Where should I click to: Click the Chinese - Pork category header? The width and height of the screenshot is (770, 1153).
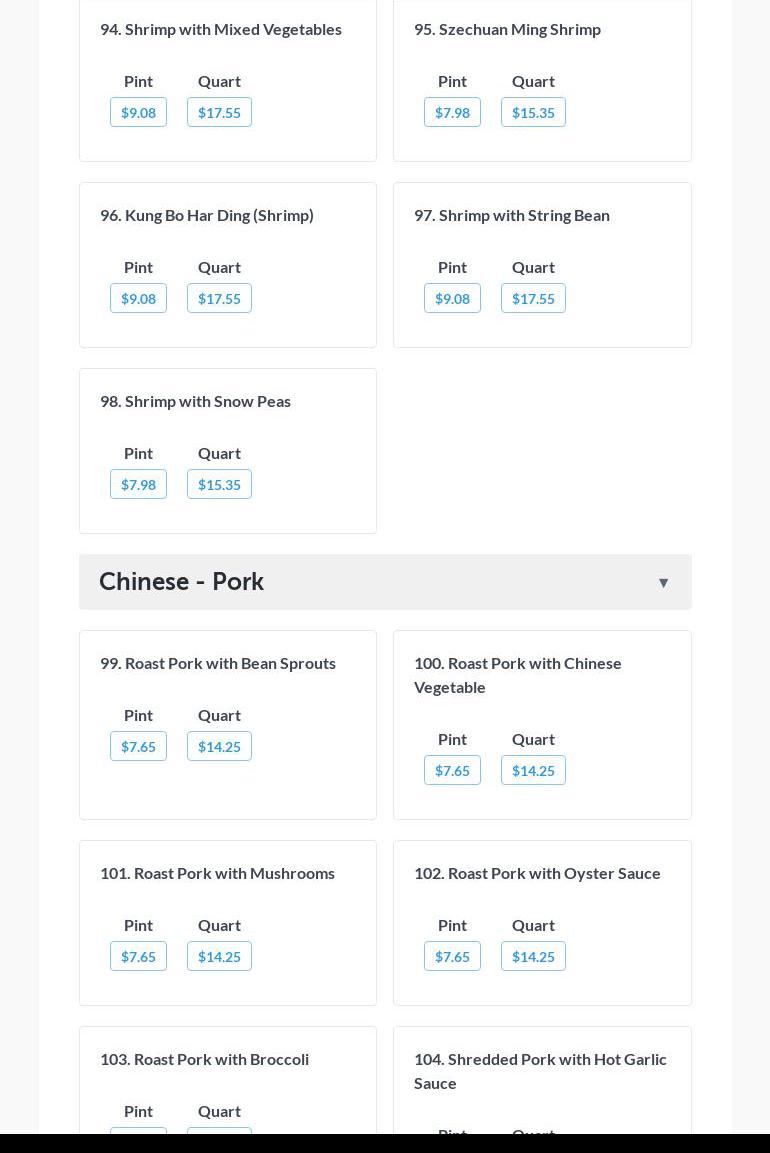pyautogui.click(x=182, y=581)
